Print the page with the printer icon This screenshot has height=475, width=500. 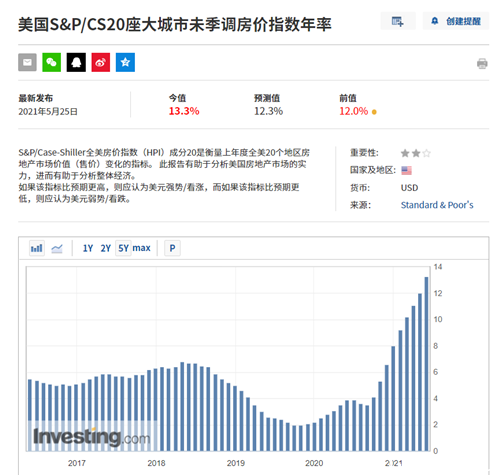pyautogui.click(x=482, y=63)
